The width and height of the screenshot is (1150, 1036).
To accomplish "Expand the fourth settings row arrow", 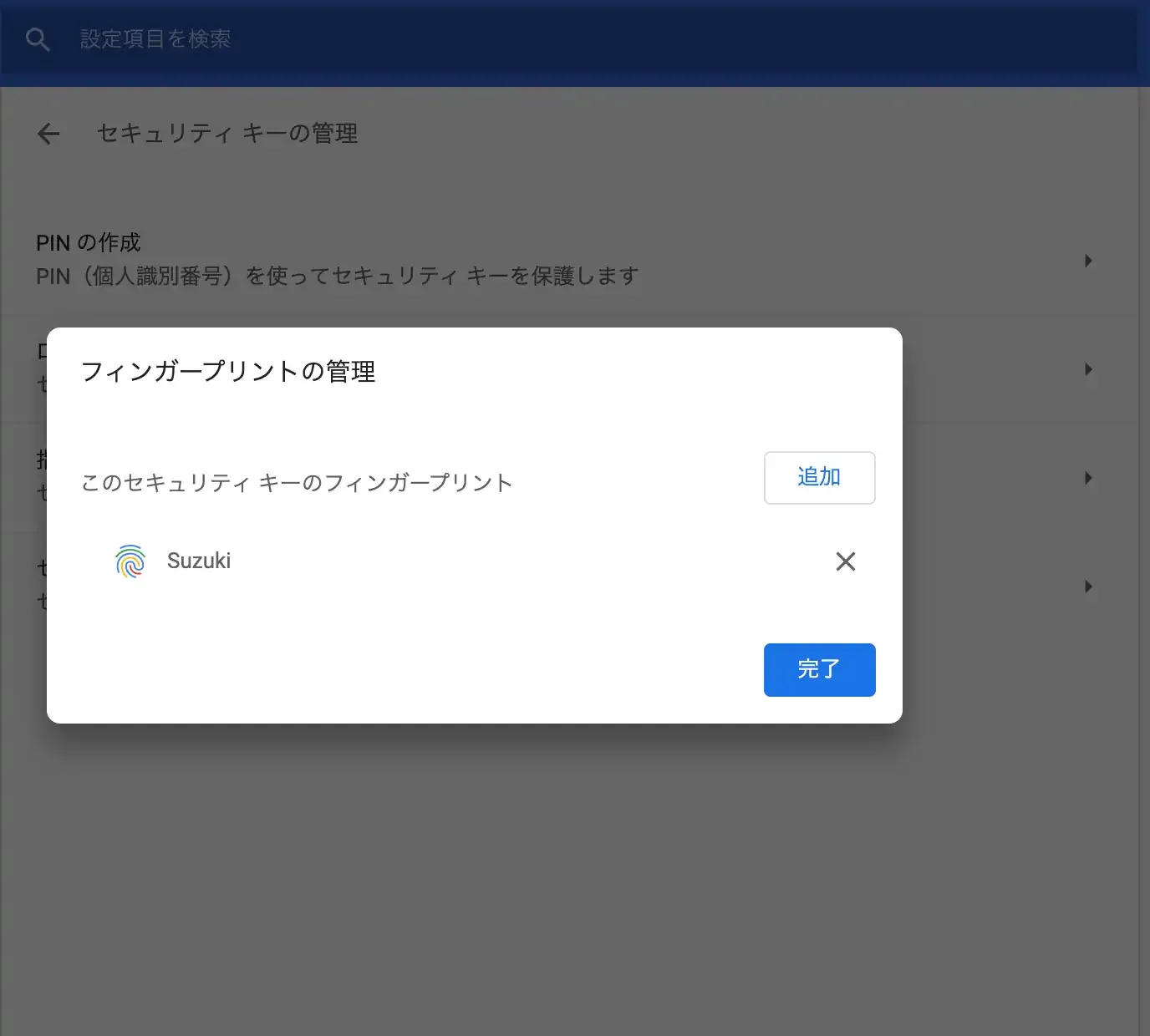I will [x=1088, y=587].
